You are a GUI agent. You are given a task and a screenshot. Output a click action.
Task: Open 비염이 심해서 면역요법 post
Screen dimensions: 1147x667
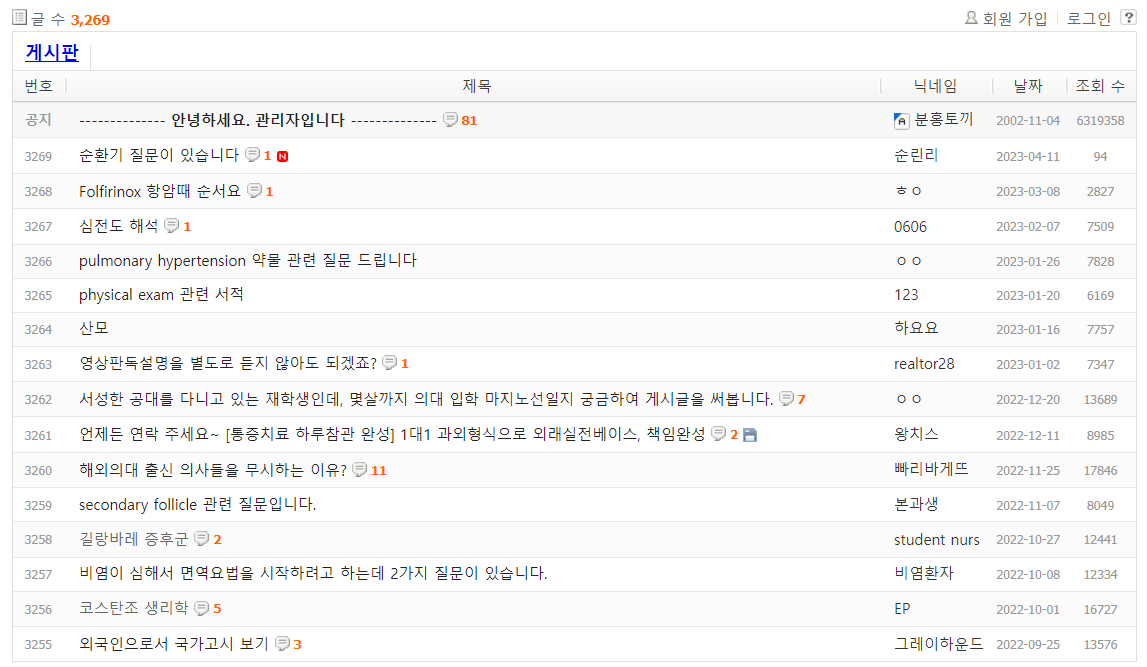[313, 573]
